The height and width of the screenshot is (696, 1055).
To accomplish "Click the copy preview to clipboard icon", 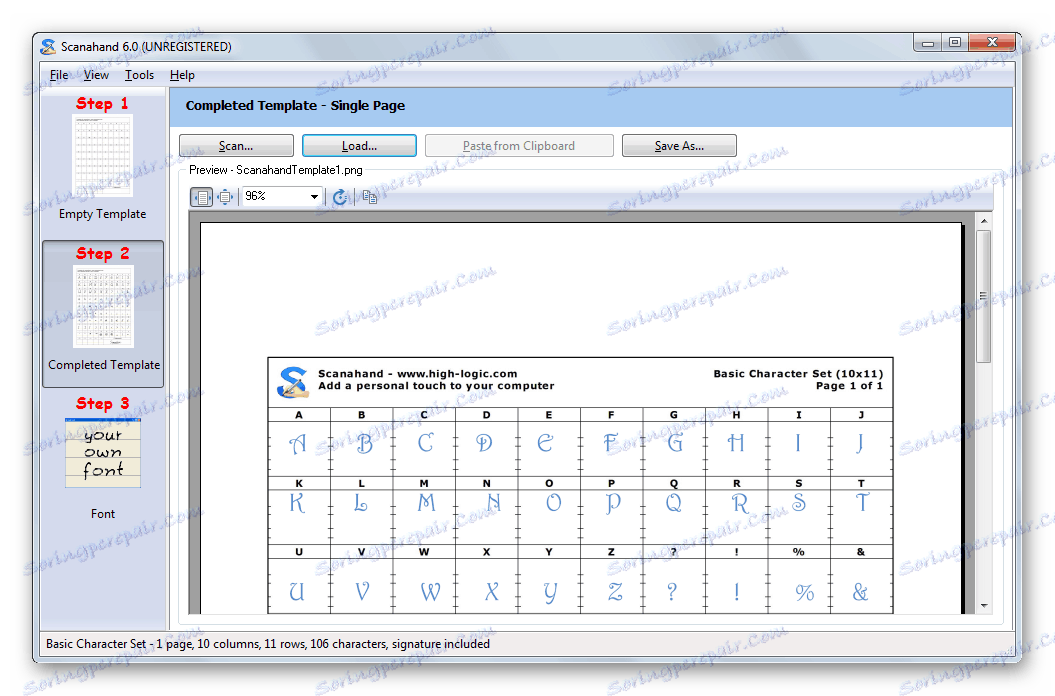I will [369, 197].
